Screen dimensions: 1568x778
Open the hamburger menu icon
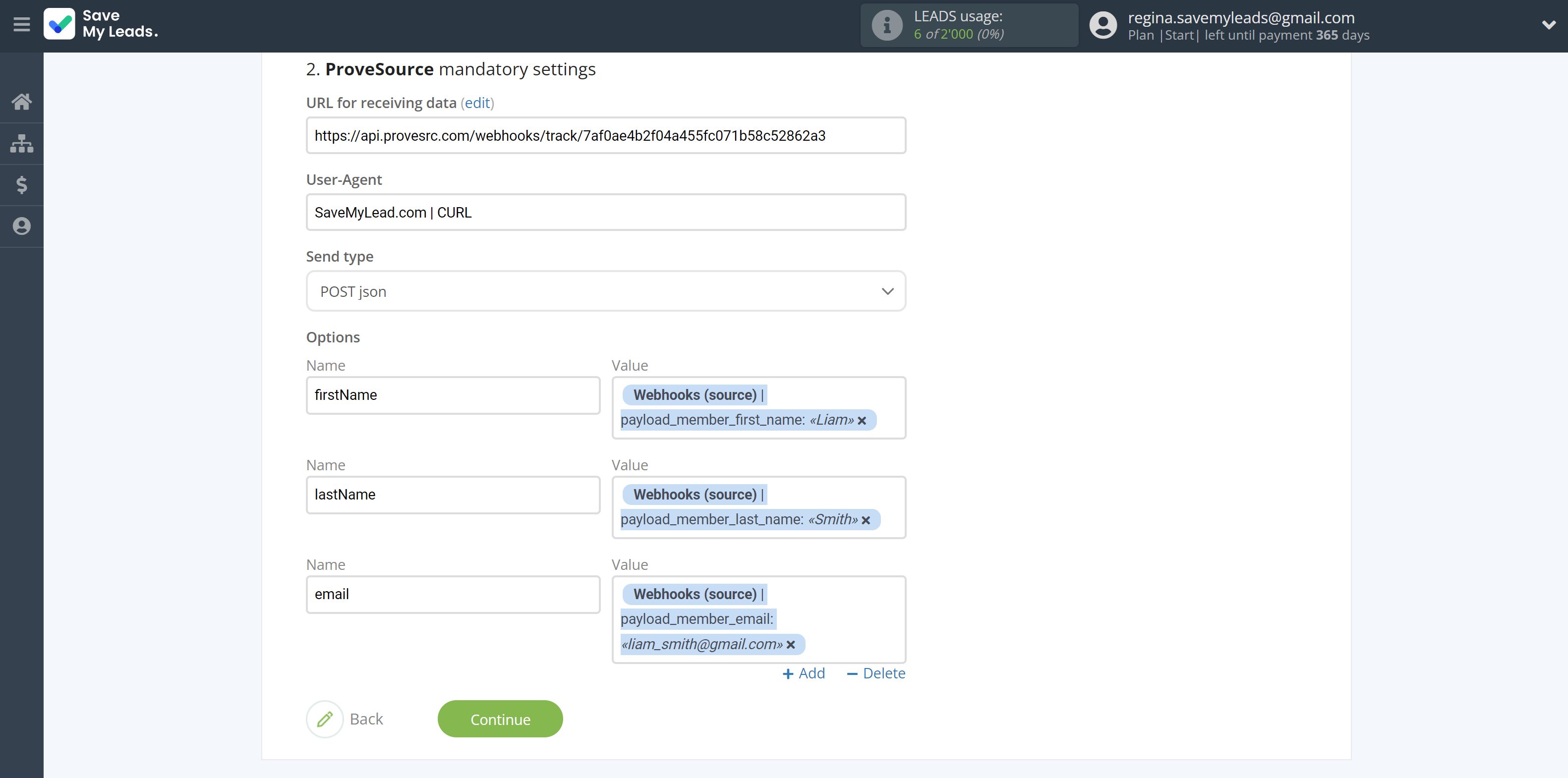21,24
